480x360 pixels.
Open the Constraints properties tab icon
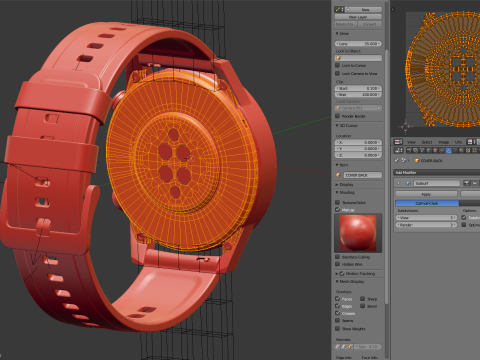(x=442, y=150)
